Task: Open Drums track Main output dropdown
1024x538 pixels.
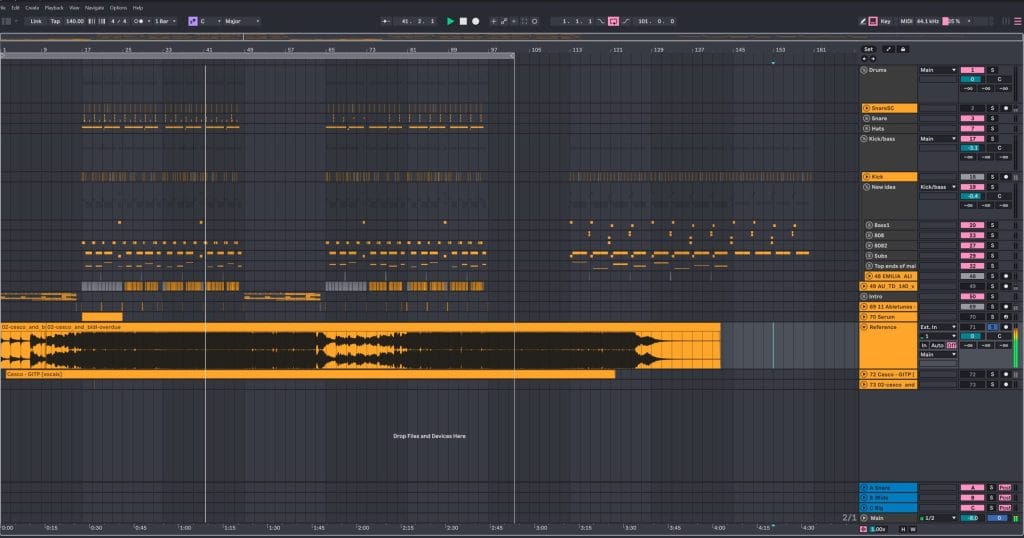Action: coord(938,70)
